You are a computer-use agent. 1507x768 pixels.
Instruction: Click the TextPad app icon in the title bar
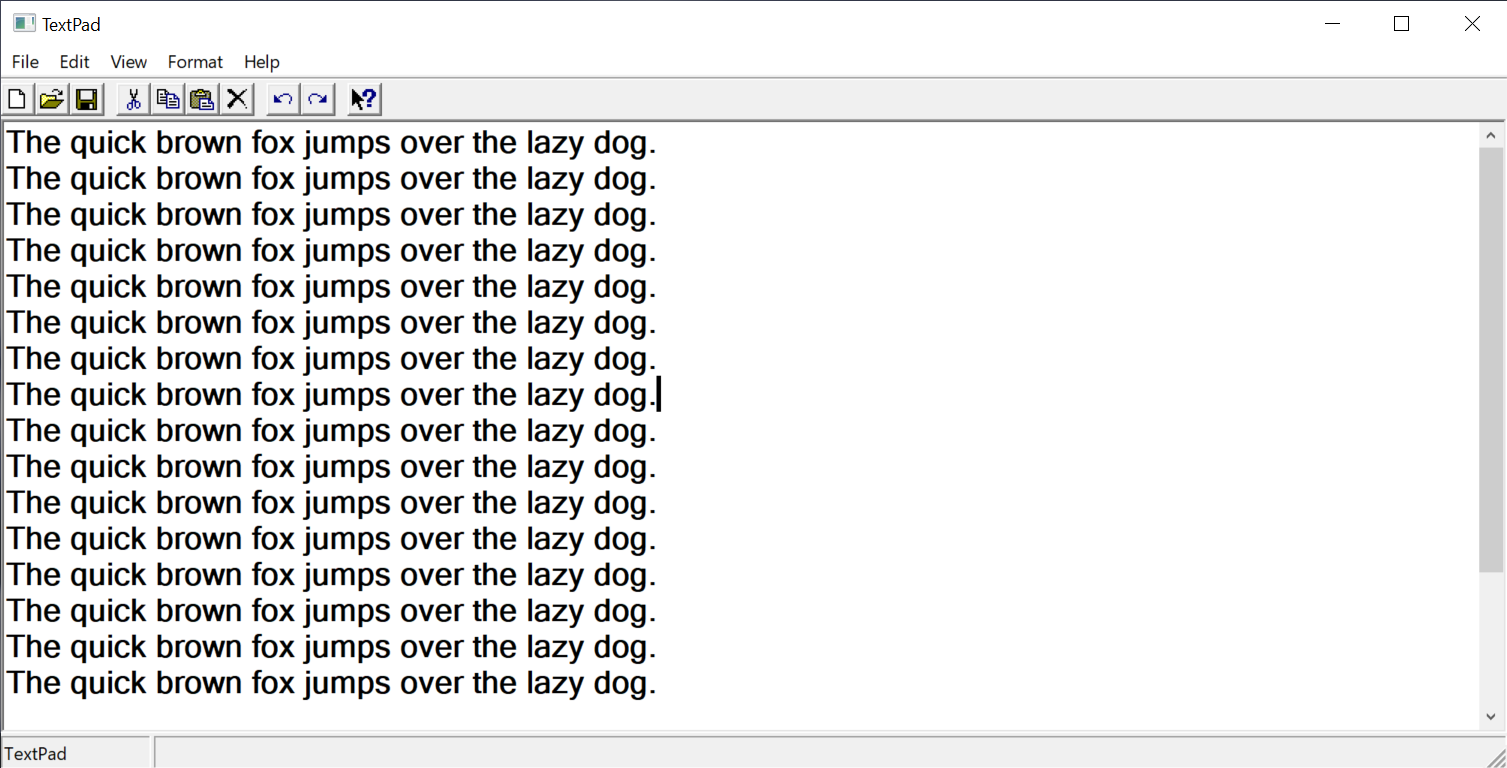(x=24, y=24)
